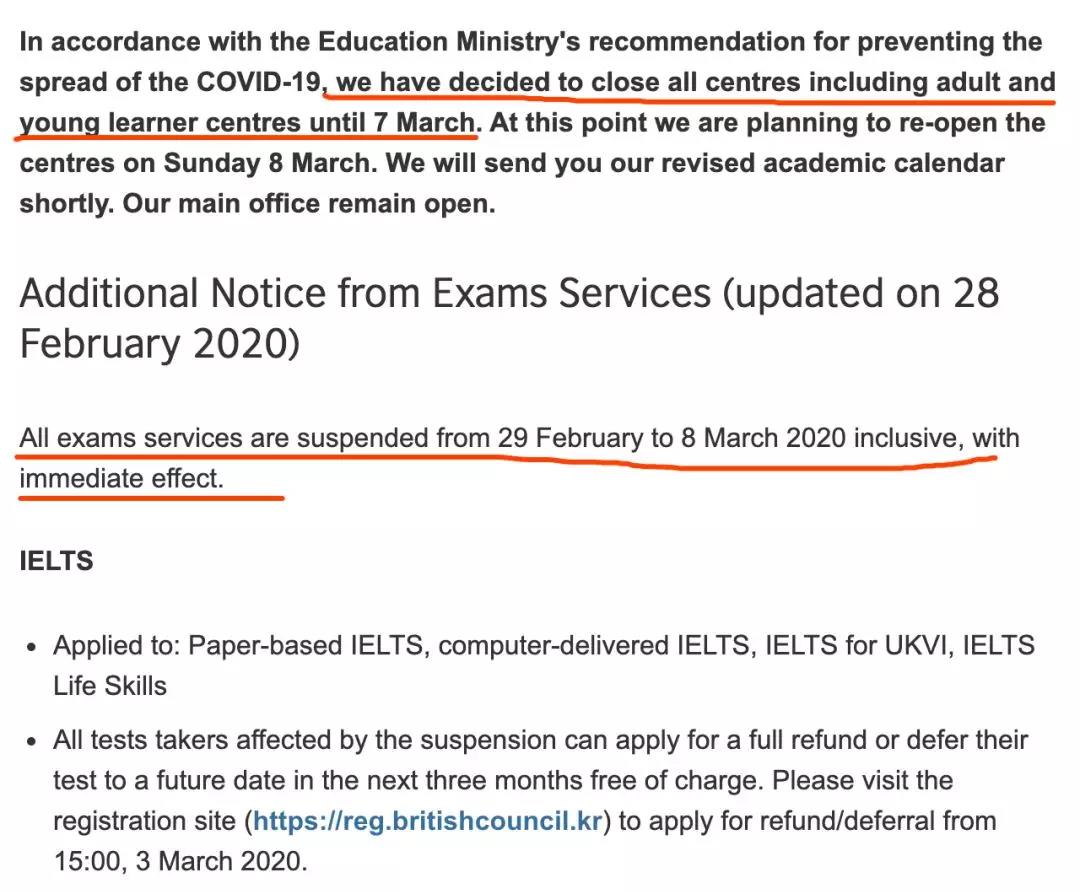Click the 'Life Skills' text
This screenshot has height=894, width=1080.
(110, 686)
